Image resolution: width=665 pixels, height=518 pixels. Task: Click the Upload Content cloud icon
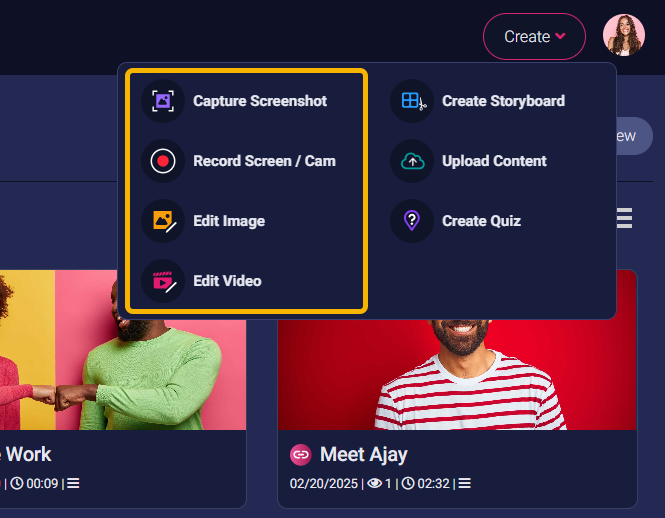click(x=412, y=161)
